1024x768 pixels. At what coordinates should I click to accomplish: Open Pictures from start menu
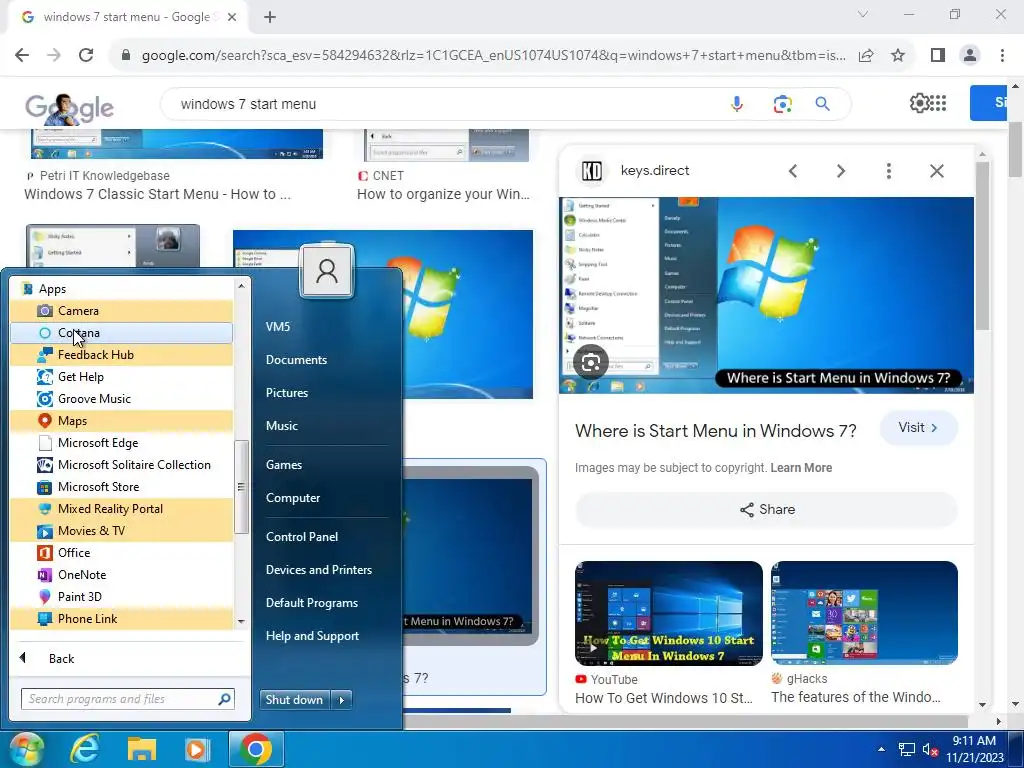point(287,392)
